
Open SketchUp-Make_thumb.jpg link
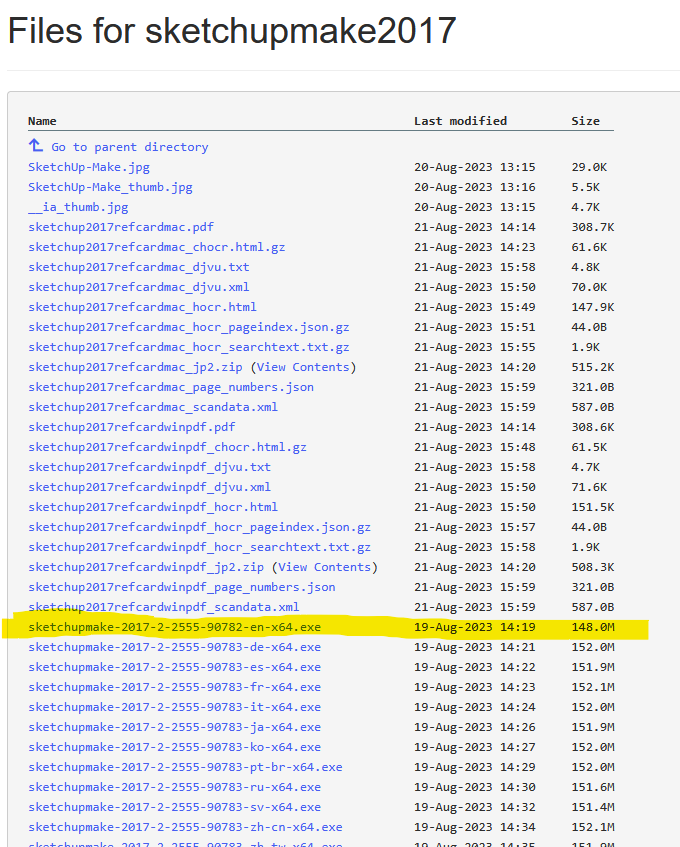tap(110, 187)
